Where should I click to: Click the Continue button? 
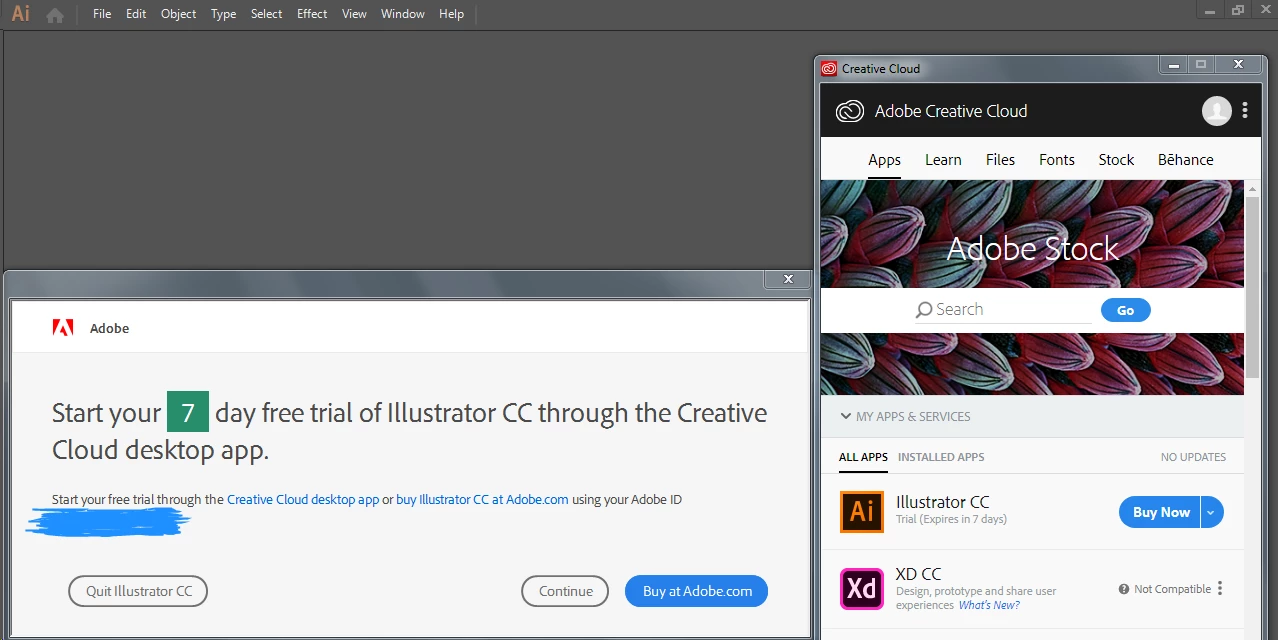pos(565,591)
